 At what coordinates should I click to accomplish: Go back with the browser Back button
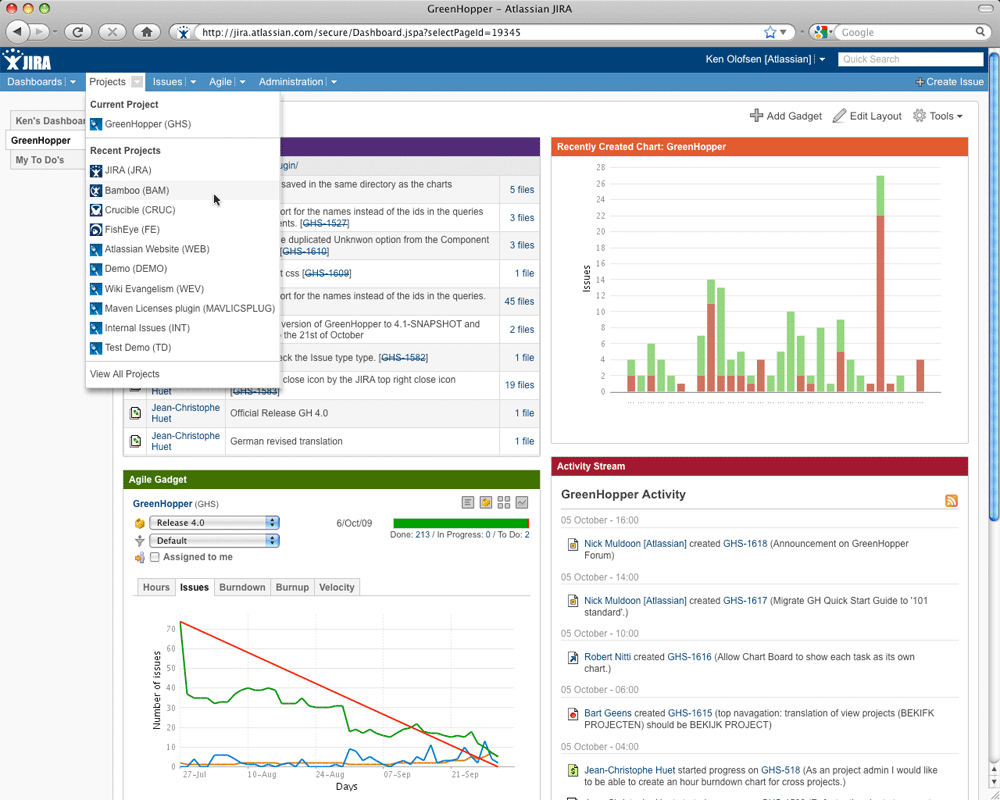pos(17,32)
